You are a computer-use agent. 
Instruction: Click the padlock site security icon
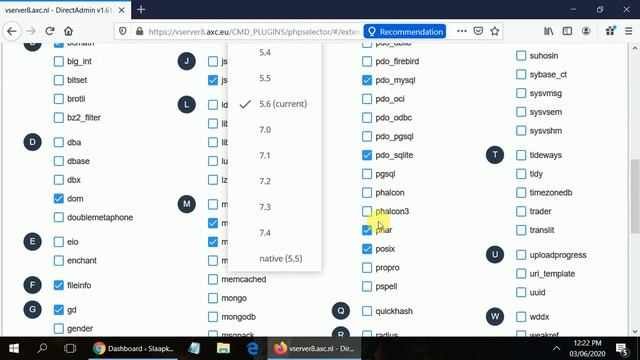point(139,31)
